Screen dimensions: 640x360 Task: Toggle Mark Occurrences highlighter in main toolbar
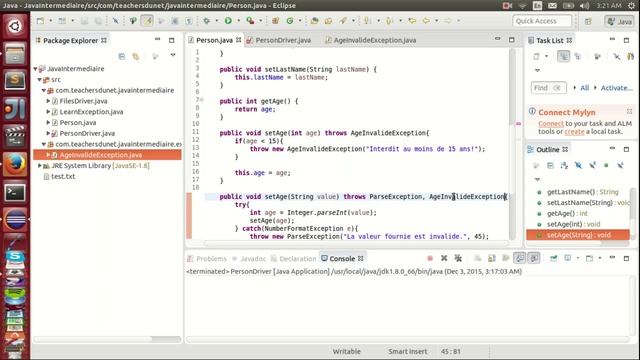147,21
